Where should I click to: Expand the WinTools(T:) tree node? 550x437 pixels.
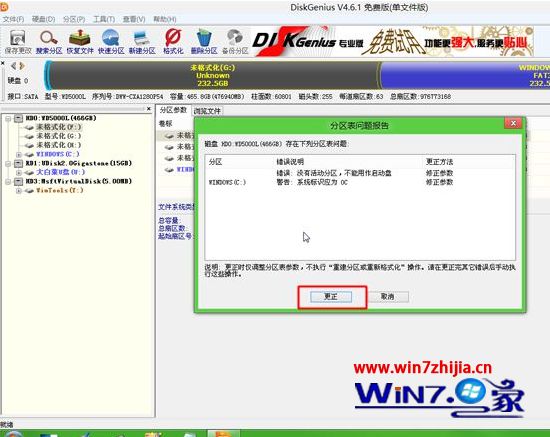click(x=19, y=191)
